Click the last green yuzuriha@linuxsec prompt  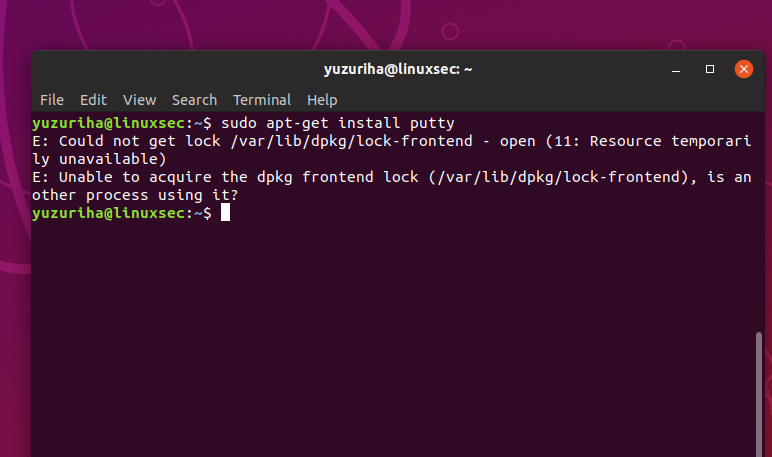109,213
